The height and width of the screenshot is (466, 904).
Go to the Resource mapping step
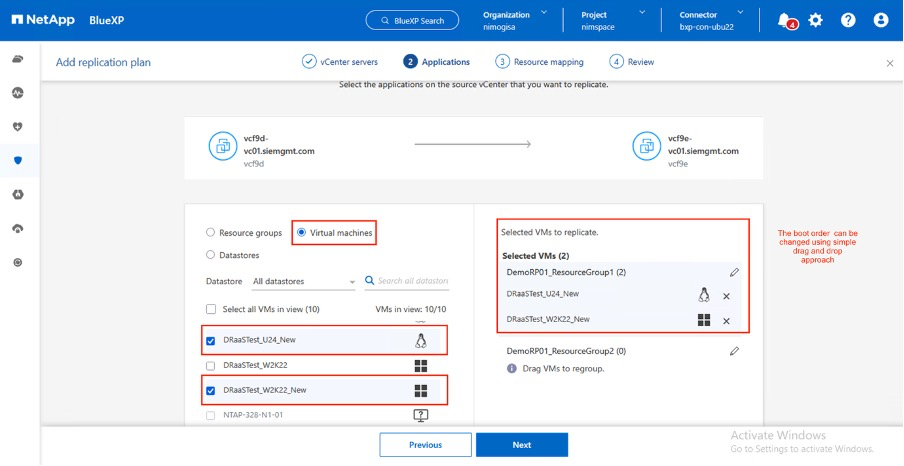544,62
